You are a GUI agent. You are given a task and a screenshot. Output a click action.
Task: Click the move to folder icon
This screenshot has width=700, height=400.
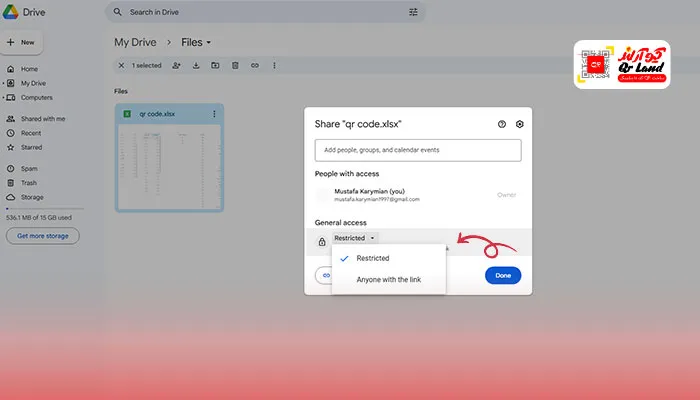coord(215,65)
